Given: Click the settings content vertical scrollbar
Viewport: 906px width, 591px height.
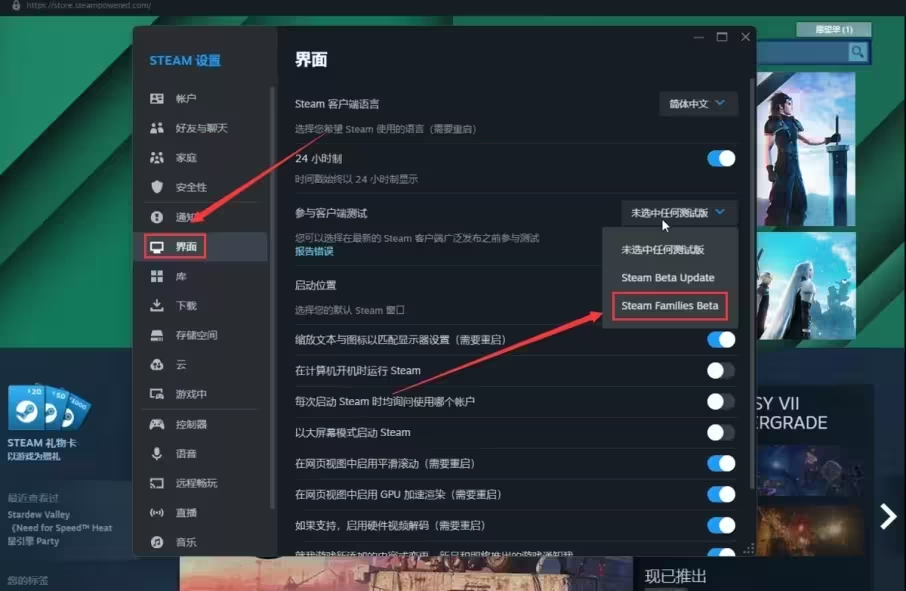Looking at the screenshot, I should [x=752, y=283].
